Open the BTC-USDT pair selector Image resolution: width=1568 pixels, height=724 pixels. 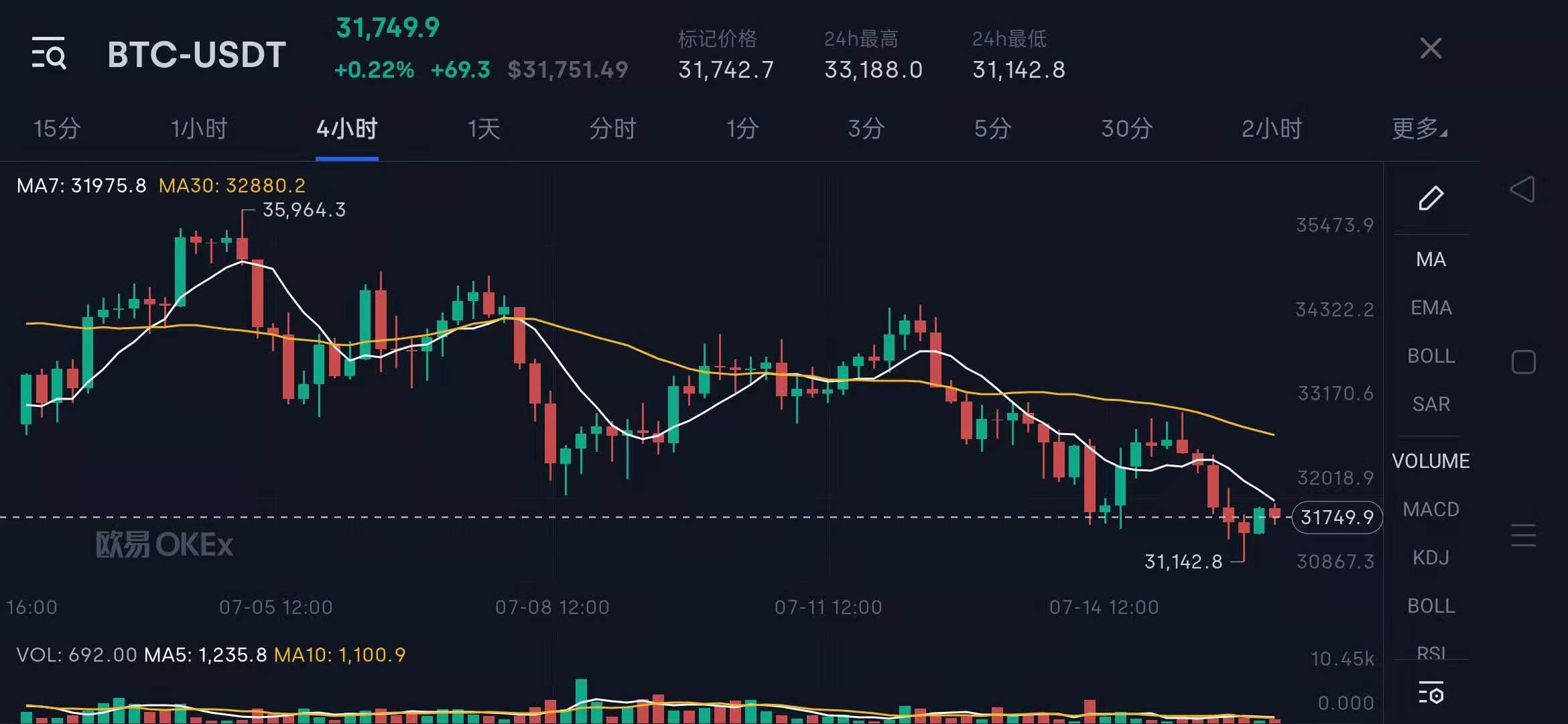(x=196, y=54)
